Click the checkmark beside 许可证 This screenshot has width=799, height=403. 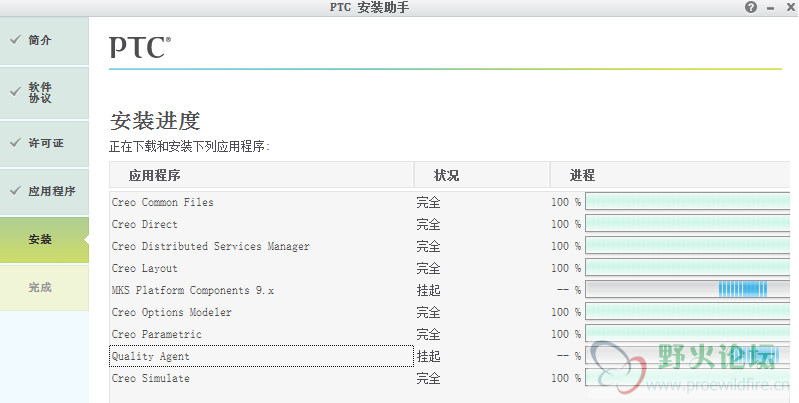(16, 143)
